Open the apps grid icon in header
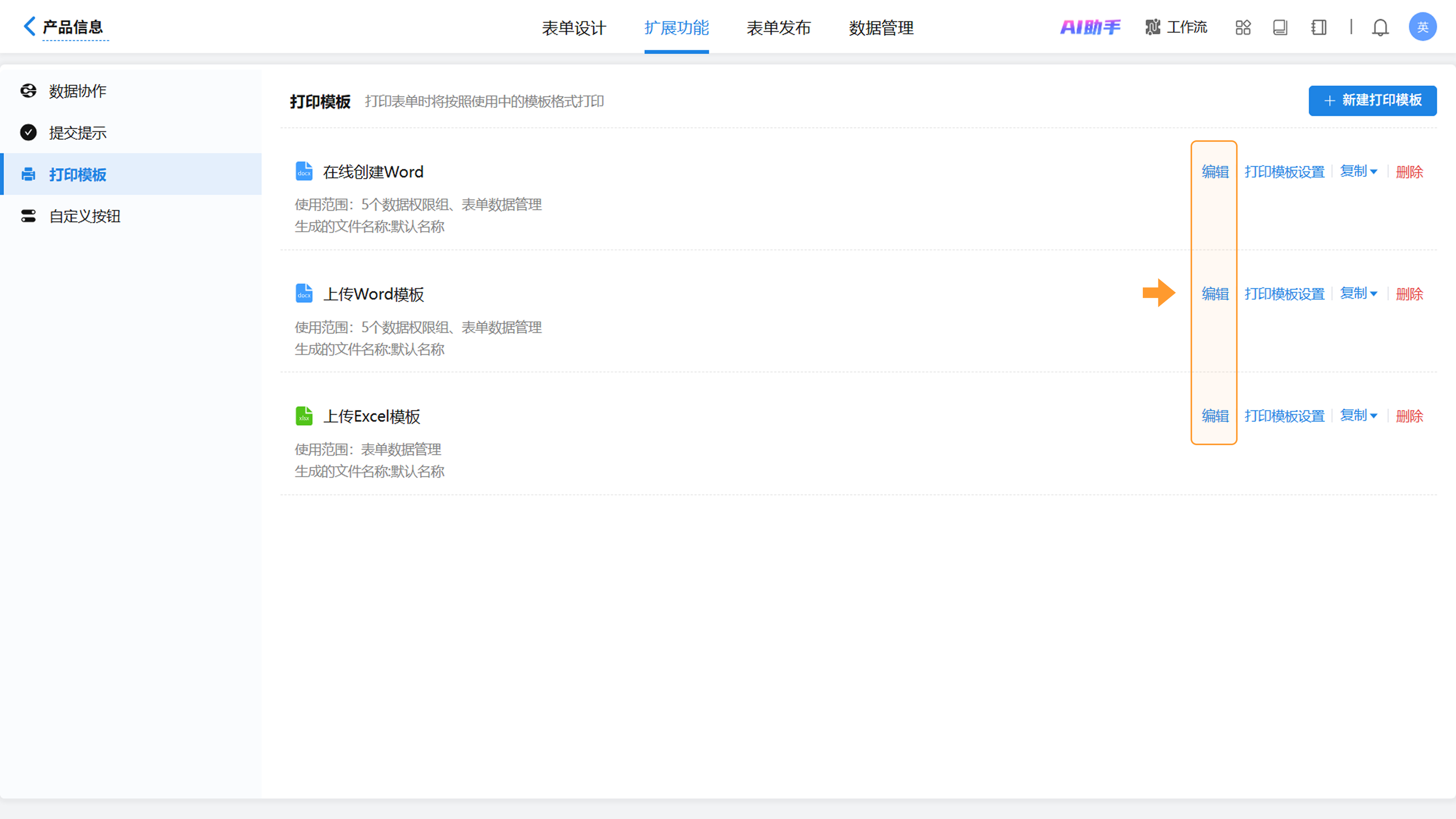Screen dimensions: 1456x819 1243,27
